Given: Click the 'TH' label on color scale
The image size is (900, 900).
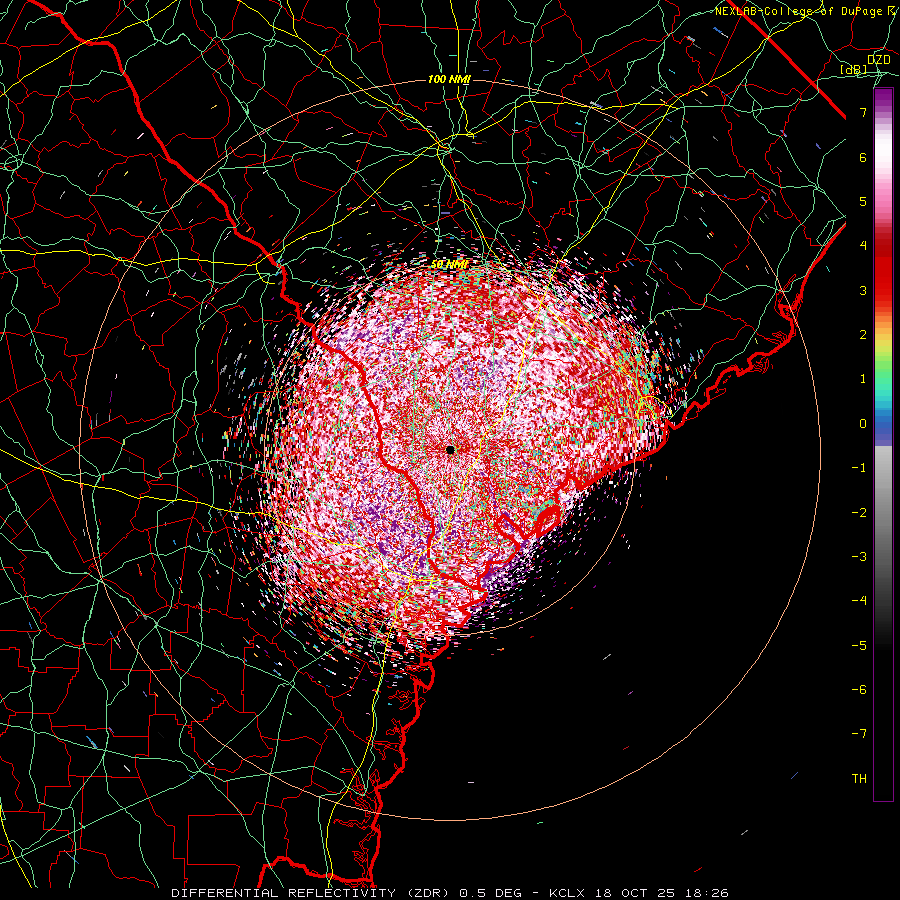Looking at the screenshot, I should coord(859,779).
